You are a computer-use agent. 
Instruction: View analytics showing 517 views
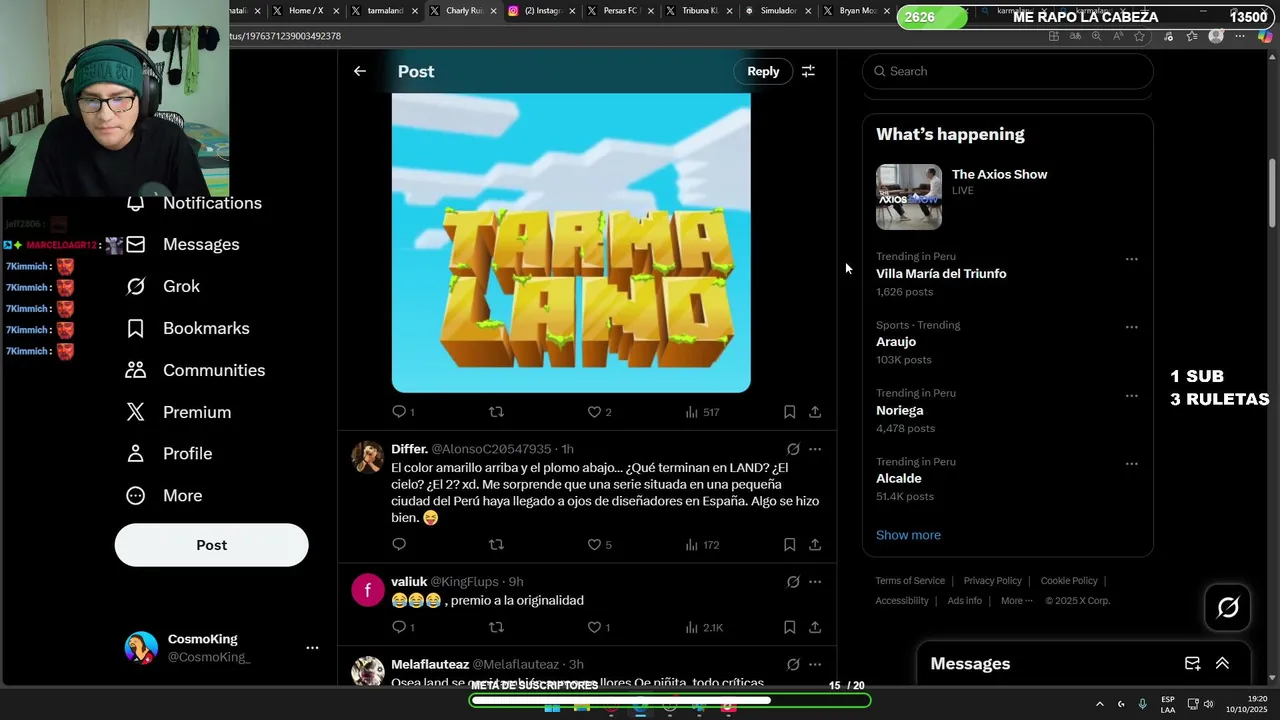point(702,412)
